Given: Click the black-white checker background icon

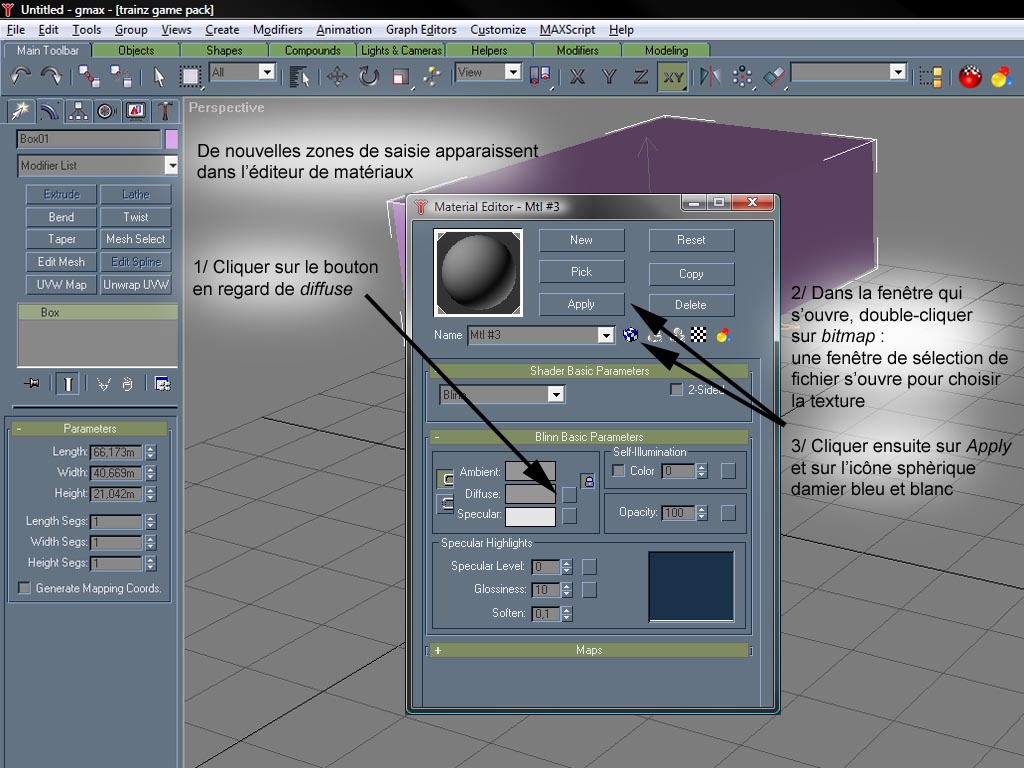Looking at the screenshot, I should point(700,335).
